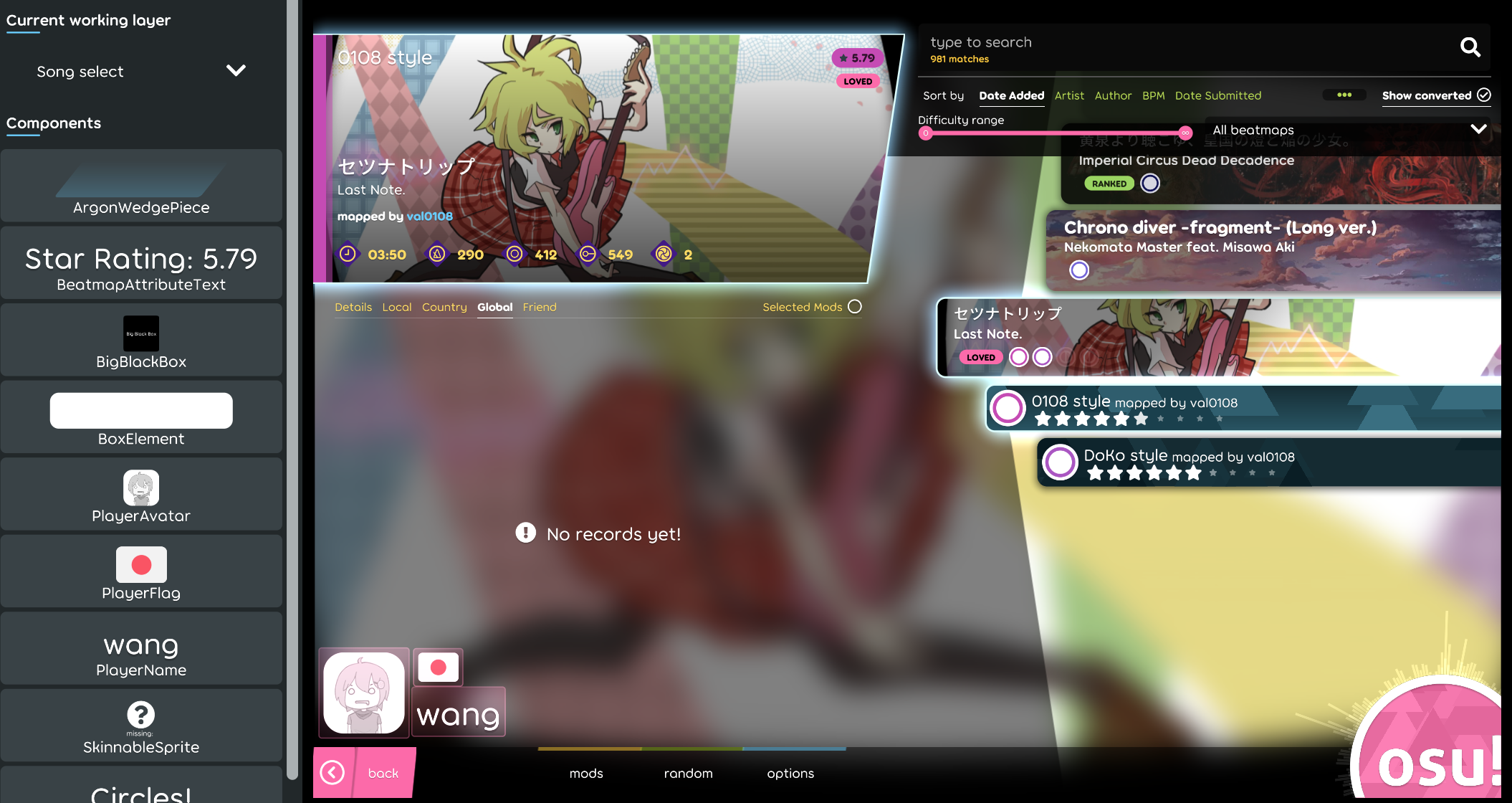Screen dimensions: 1512x803
Task: Select the Date Submitted sort option
Action: click(1219, 95)
